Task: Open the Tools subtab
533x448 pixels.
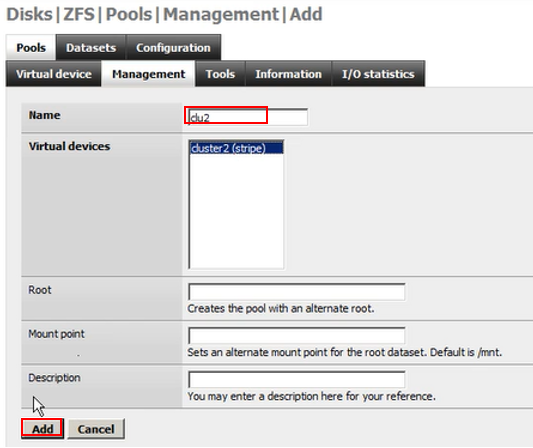Action: pyautogui.click(x=220, y=74)
